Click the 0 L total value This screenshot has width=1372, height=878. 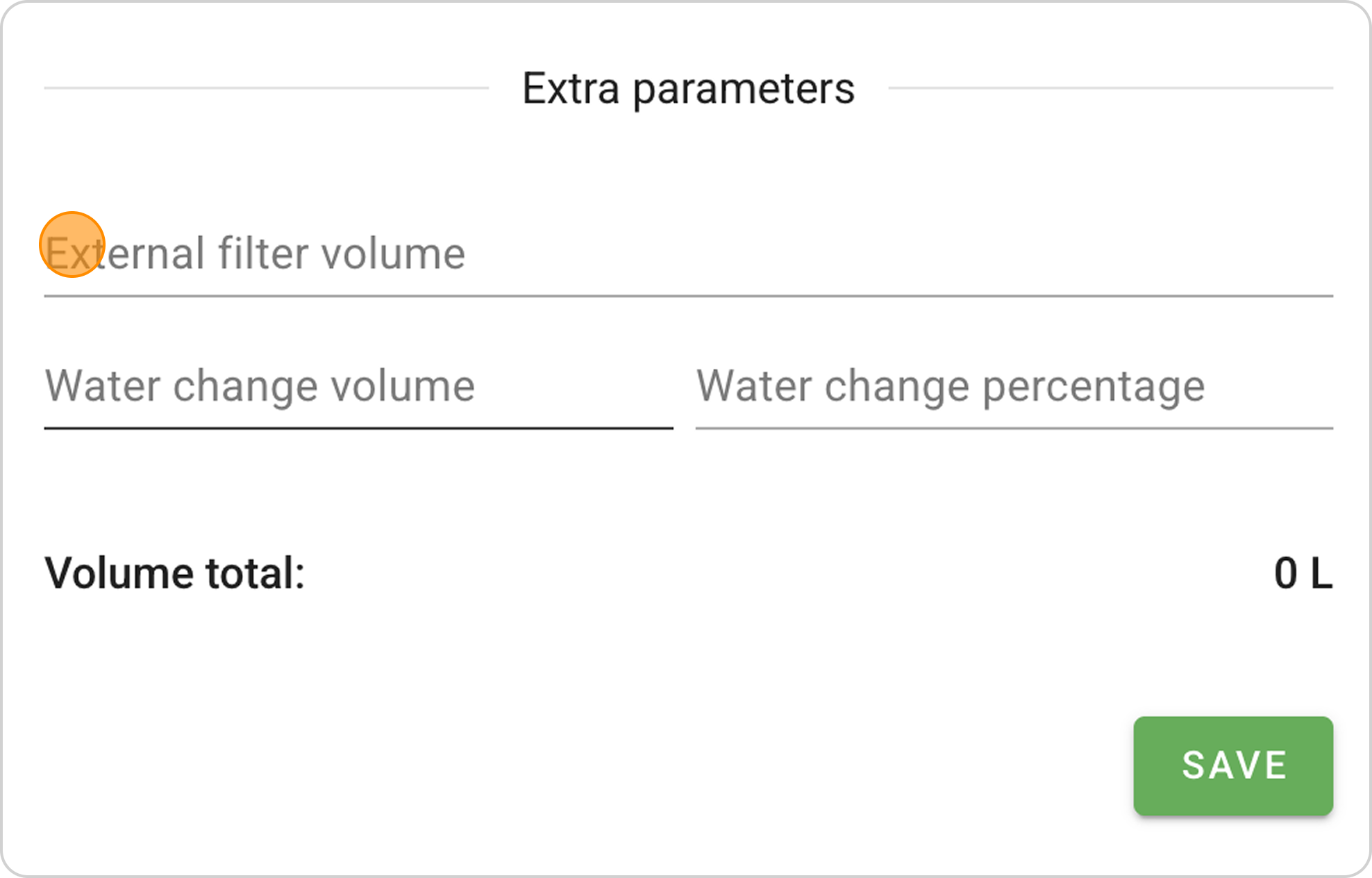(1303, 574)
